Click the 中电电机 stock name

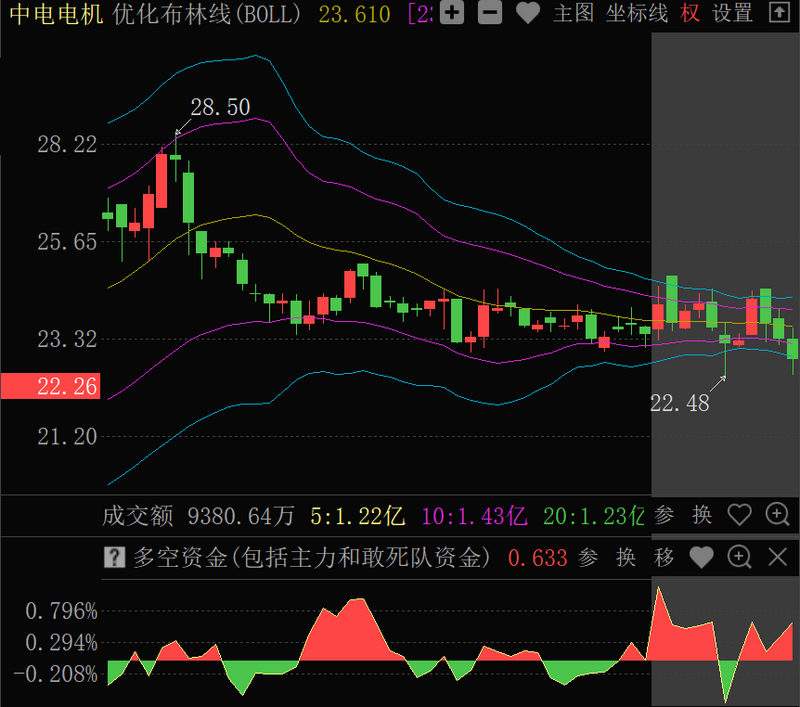[56, 14]
